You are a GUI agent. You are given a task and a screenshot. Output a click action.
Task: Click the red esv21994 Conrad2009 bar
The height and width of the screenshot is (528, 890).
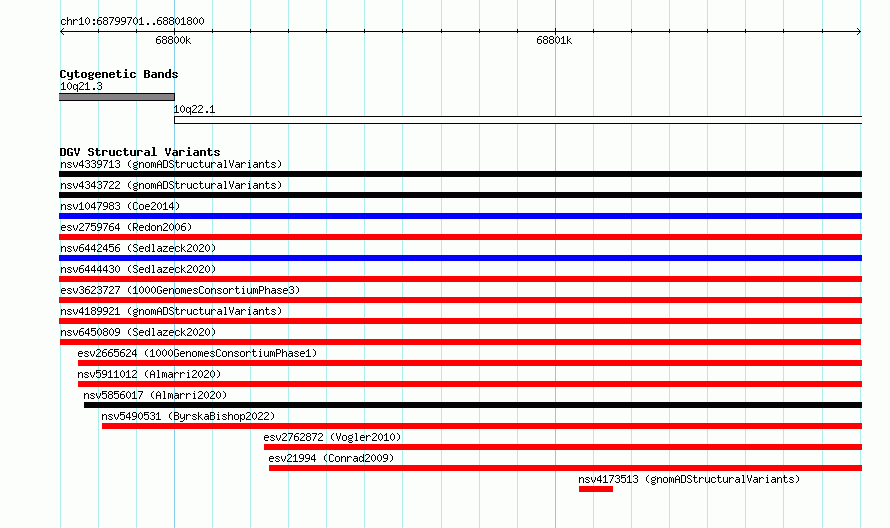pos(565,468)
